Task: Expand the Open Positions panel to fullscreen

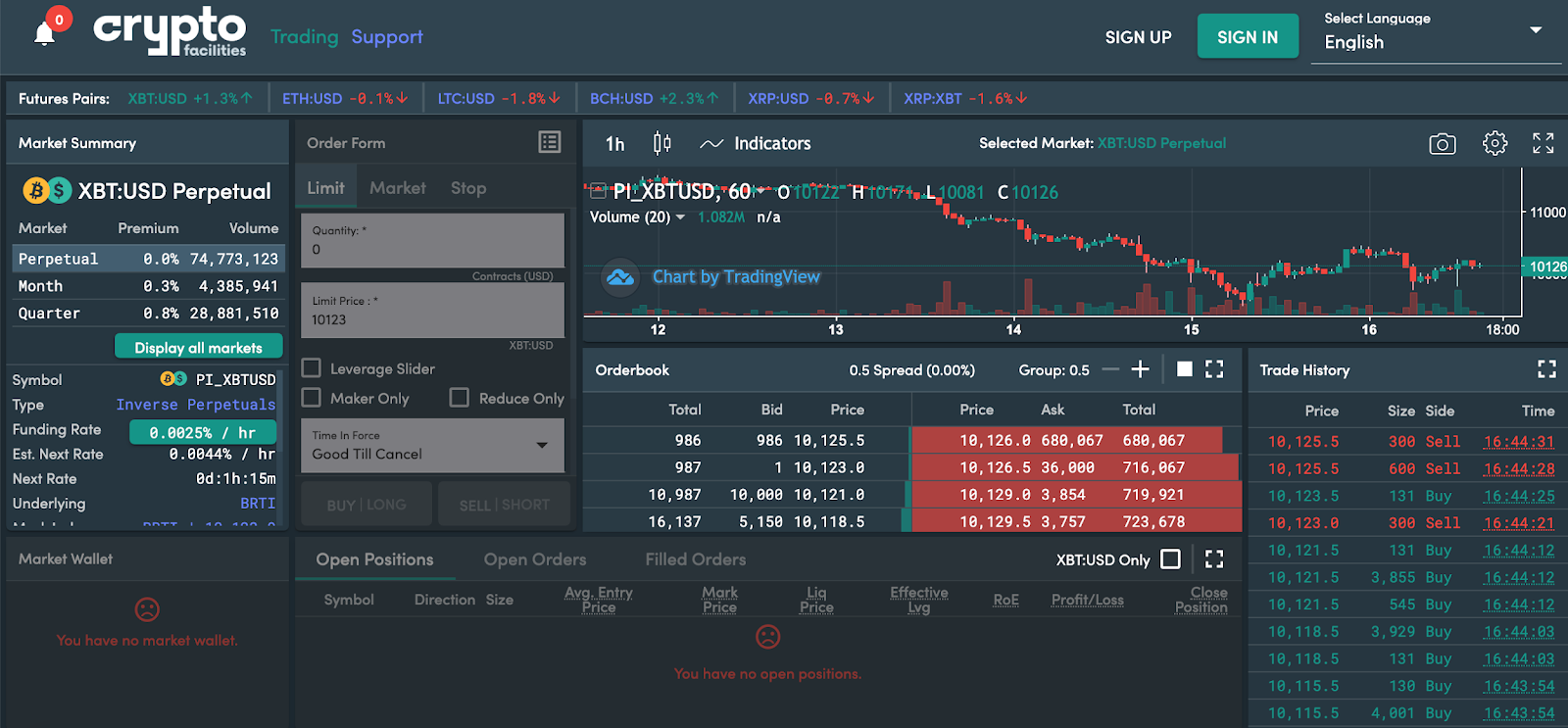Action: pyautogui.click(x=1214, y=559)
